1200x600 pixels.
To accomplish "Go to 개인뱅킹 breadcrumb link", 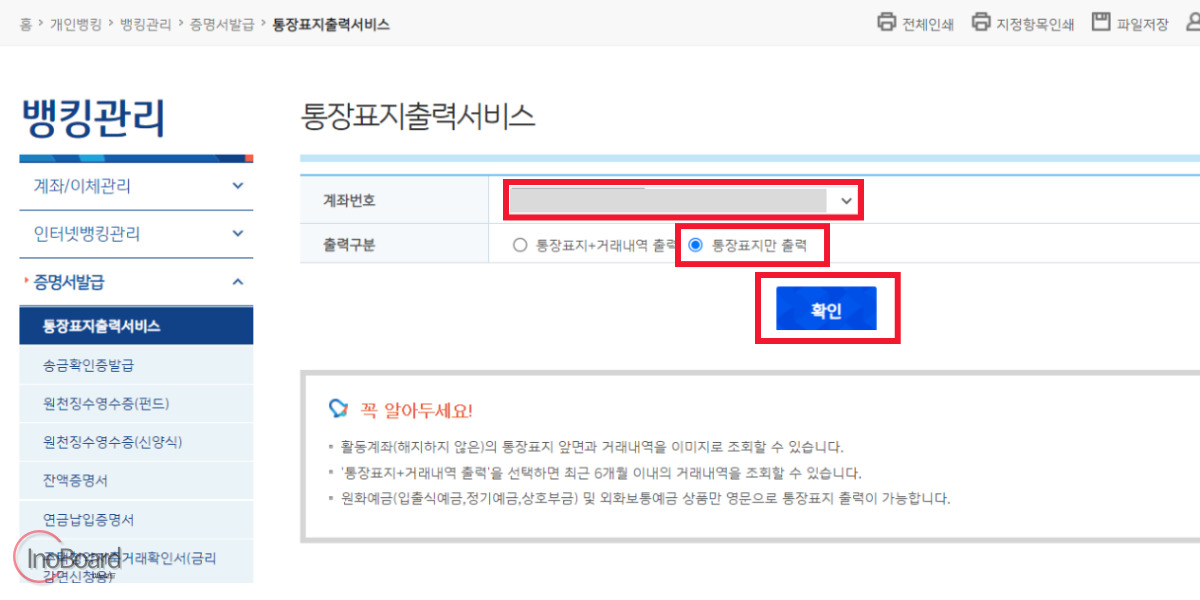I will point(76,24).
